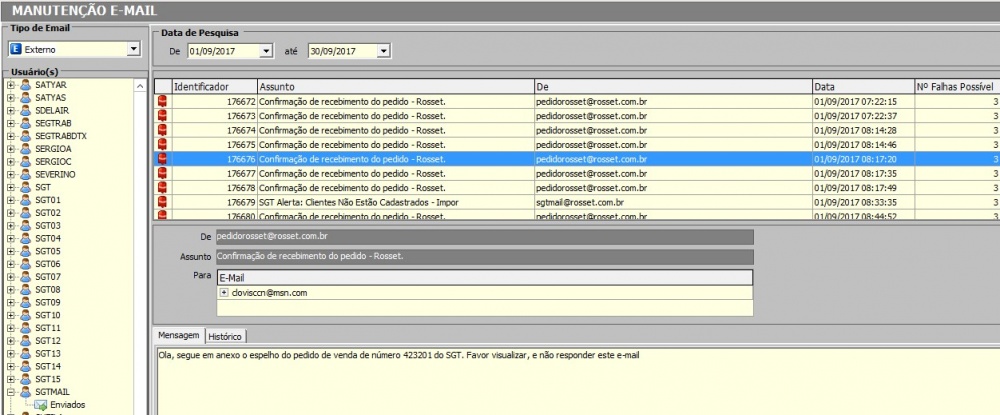Sort by the Assunto column header
1000x415 pixels.
click(x=394, y=87)
